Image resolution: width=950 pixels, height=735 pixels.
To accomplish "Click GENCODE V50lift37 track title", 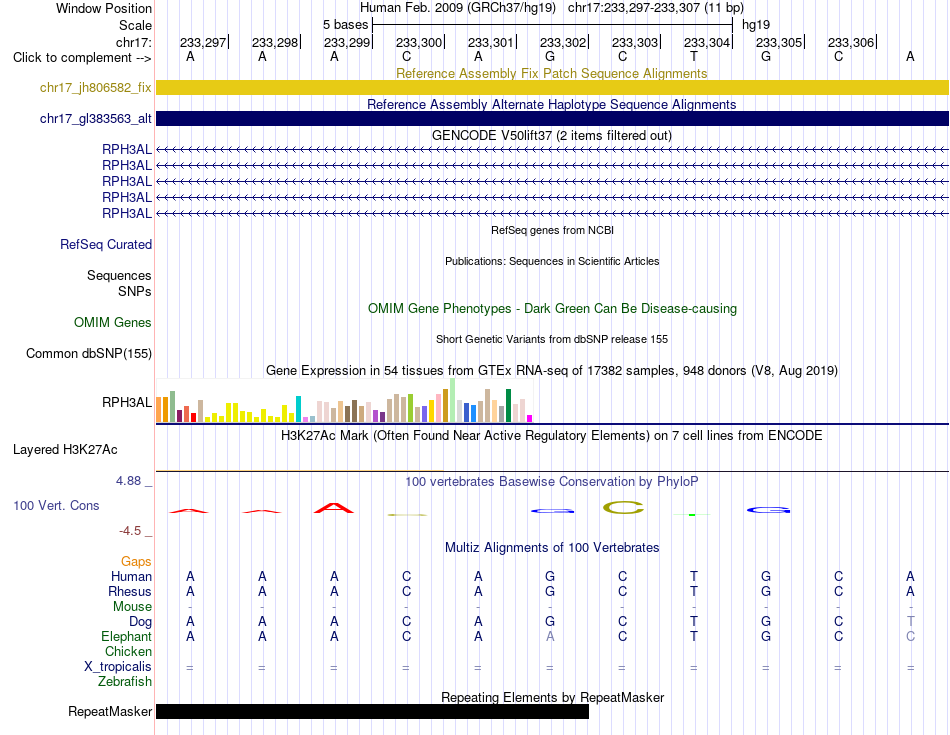I will pos(551,135).
